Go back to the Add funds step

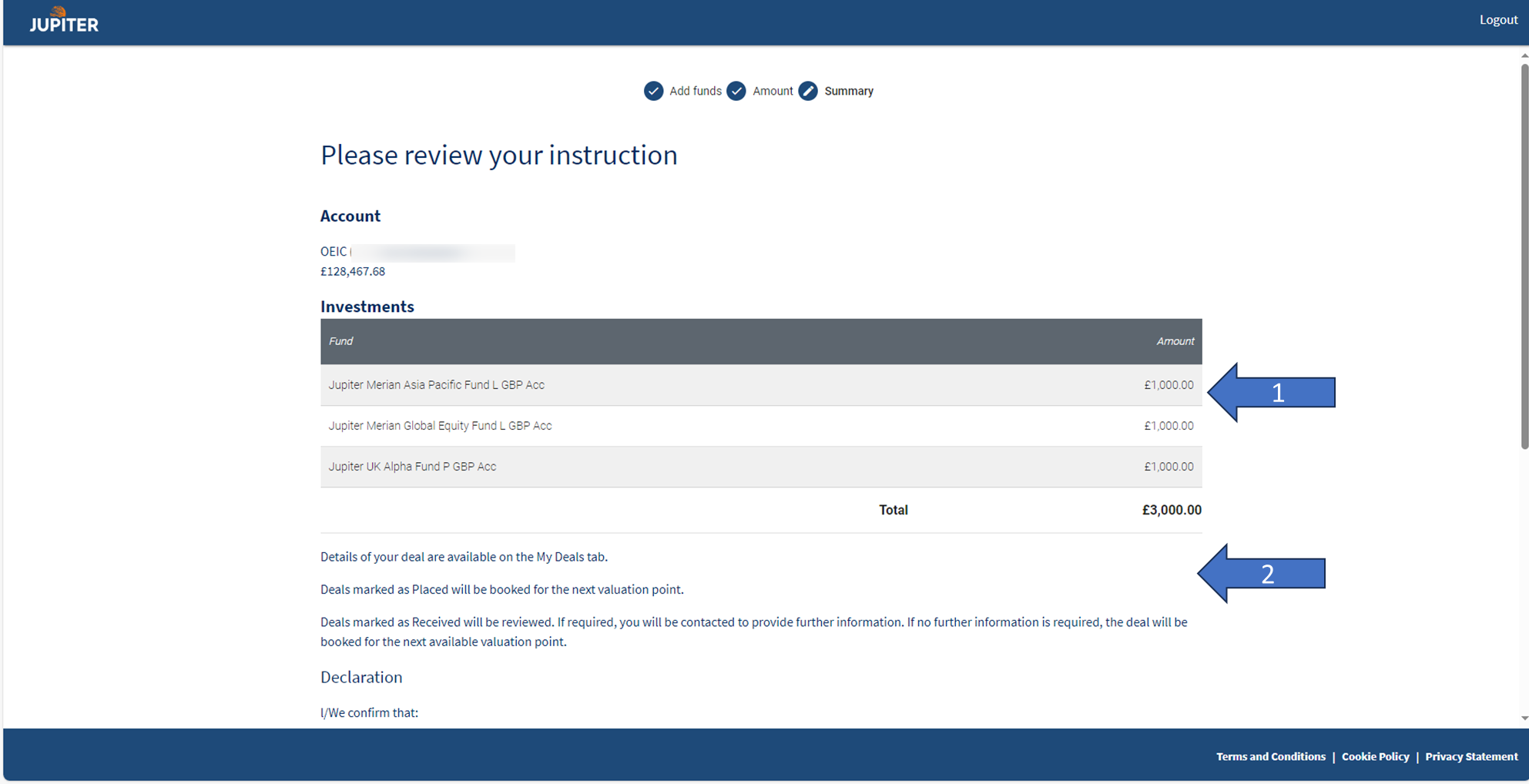pos(695,91)
